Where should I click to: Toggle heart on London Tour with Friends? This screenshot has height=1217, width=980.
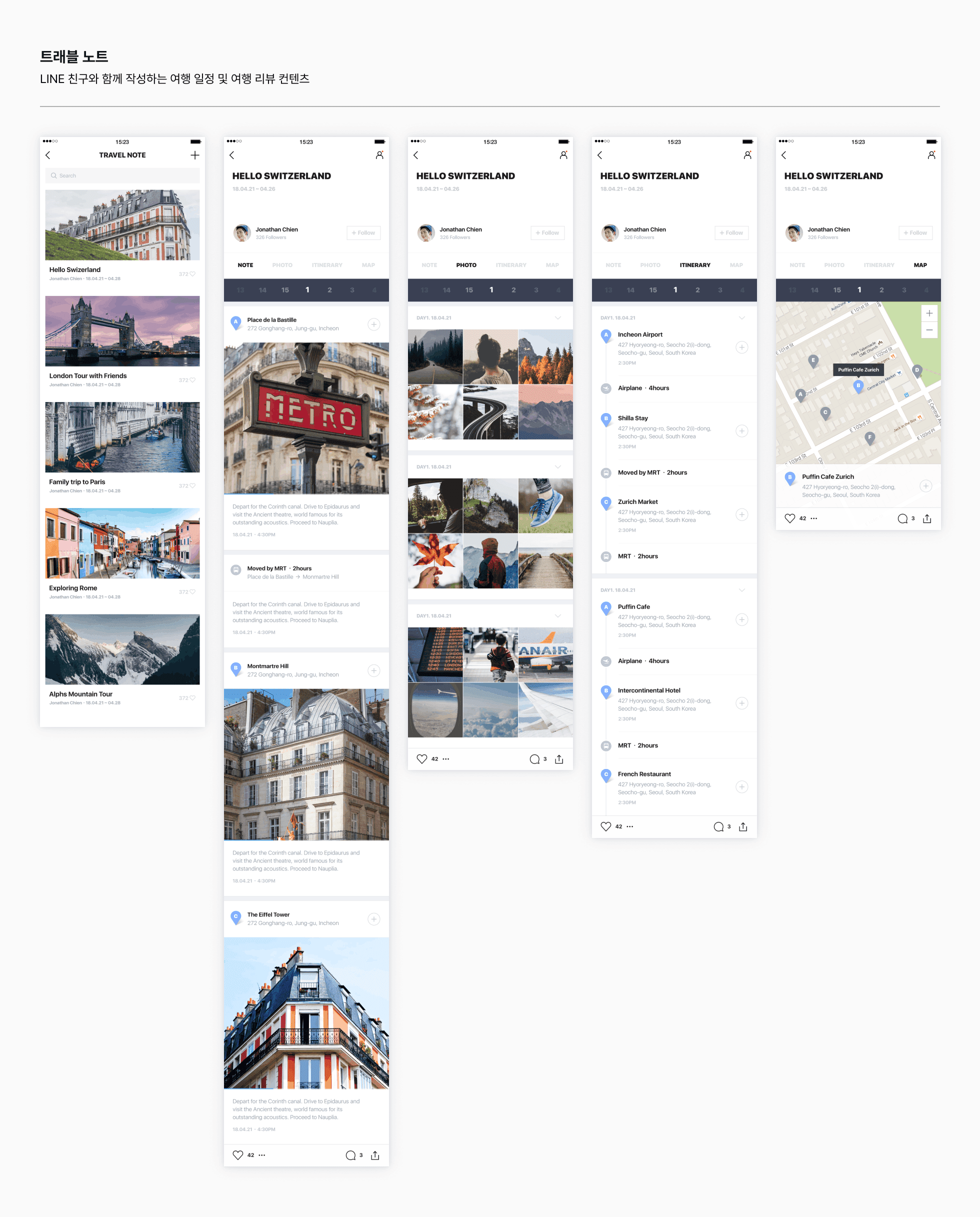pyautogui.click(x=192, y=380)
